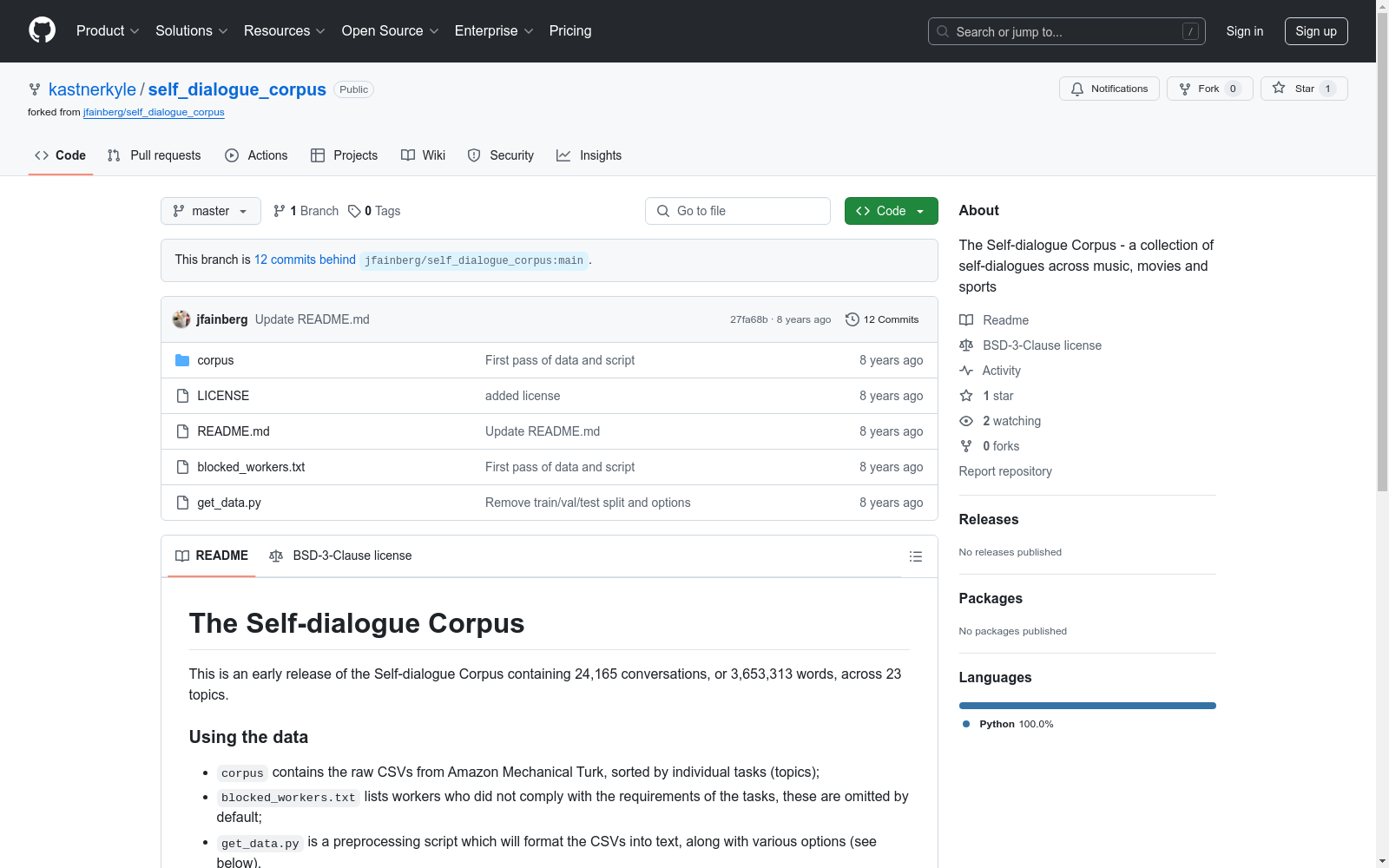Open the 'added license' commit message

click(523, 396)
